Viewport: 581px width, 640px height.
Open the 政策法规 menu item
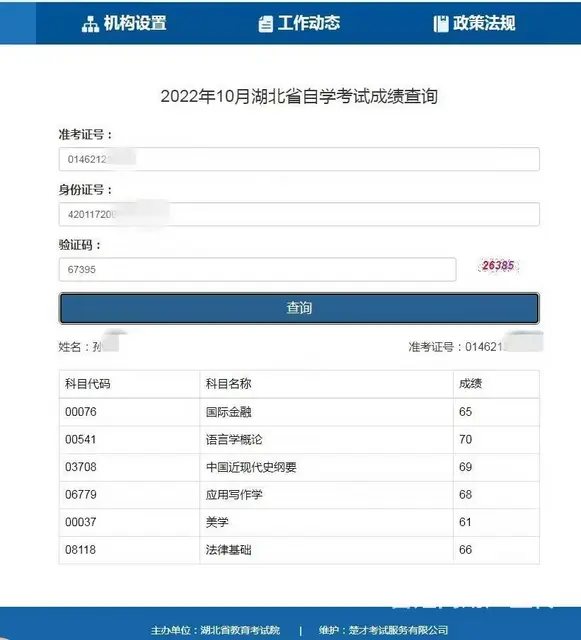pos(474,23)
